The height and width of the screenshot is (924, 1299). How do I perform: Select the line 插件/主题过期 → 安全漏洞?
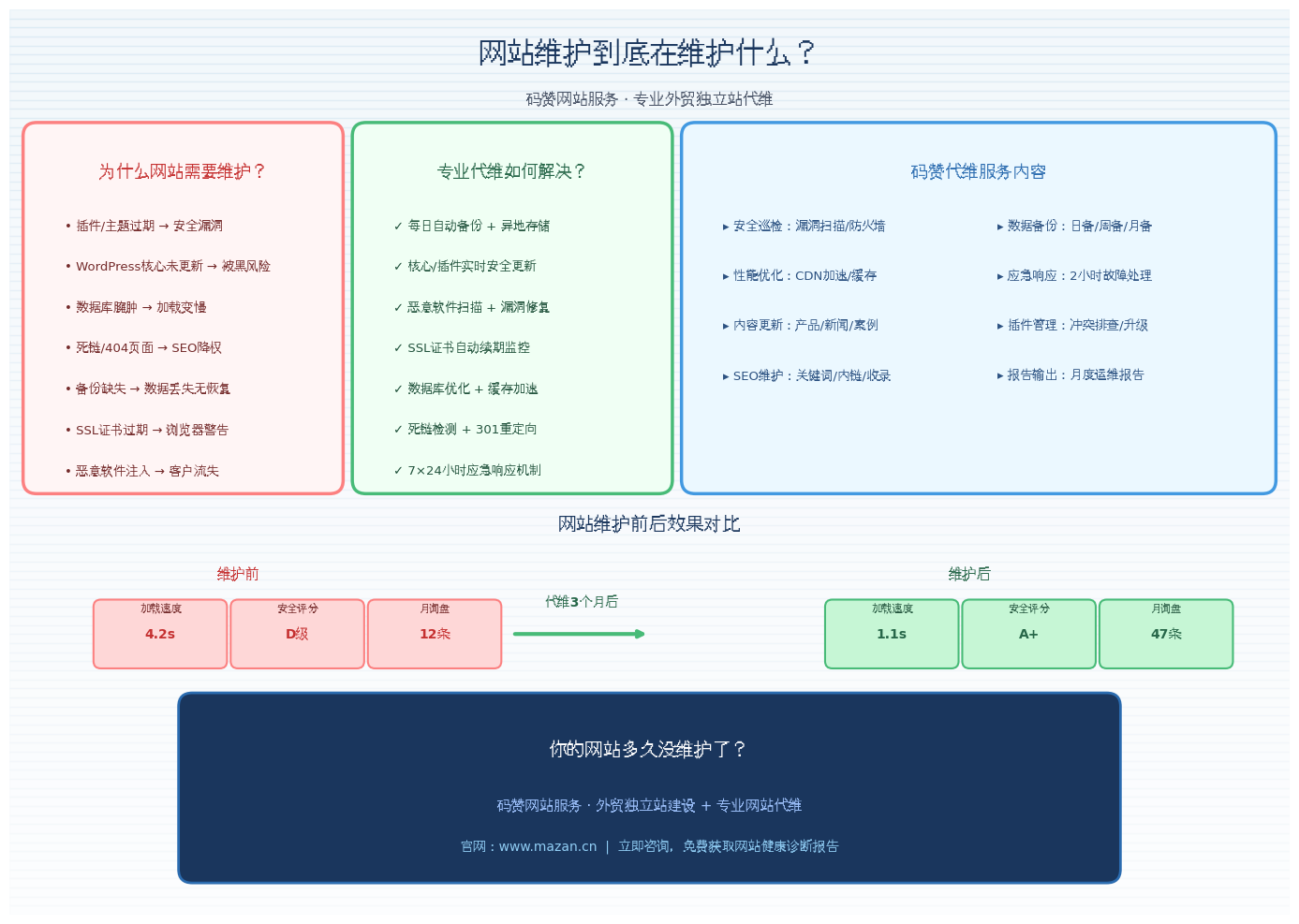(x=144, y=226)
